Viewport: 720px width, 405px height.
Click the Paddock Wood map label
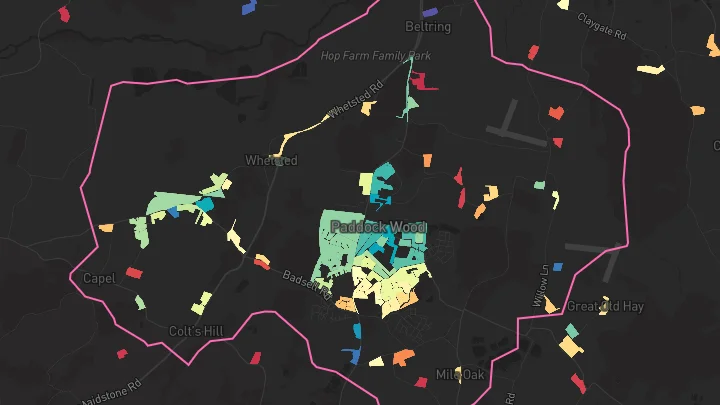(x=378, y=227)
